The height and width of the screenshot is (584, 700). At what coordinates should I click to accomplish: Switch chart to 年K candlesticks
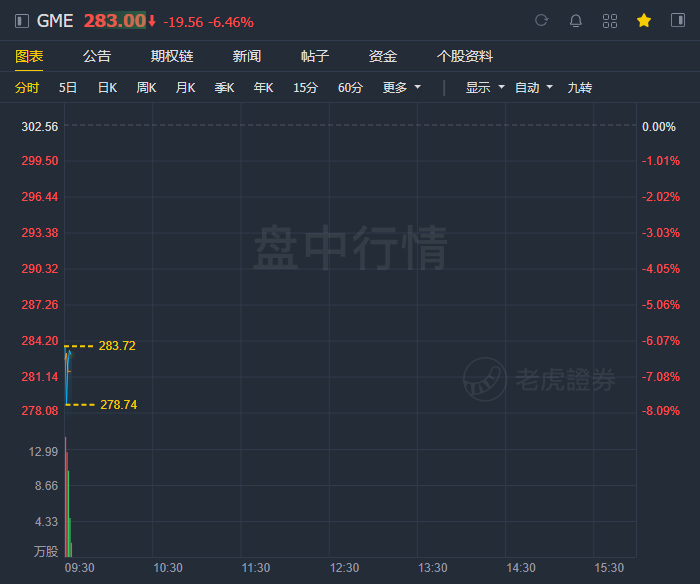[263, 88]
